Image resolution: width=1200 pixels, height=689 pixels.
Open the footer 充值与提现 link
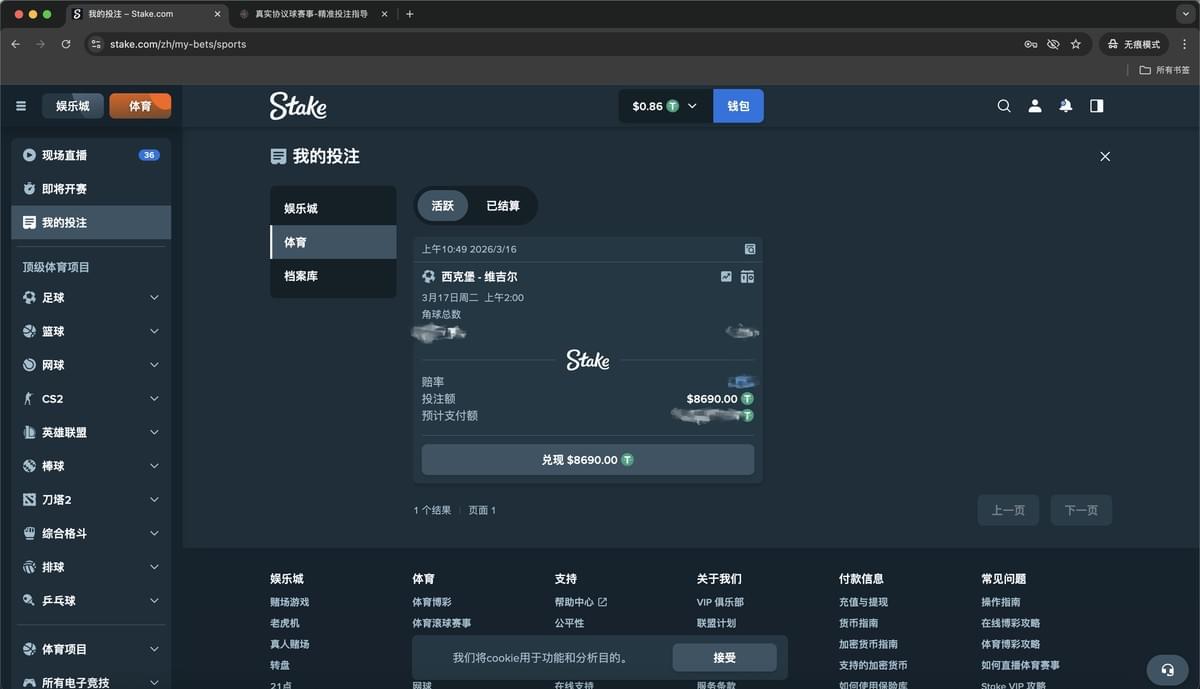[863, 602]
